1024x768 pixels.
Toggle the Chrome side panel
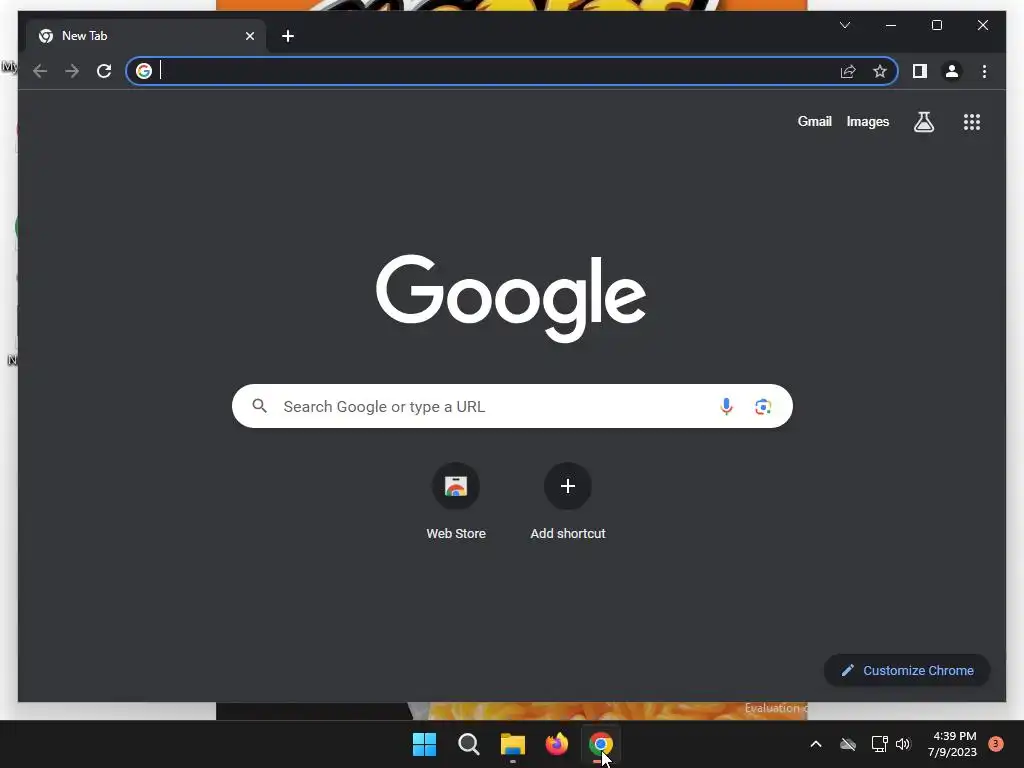pyautogui.click(x=920, y=71)
